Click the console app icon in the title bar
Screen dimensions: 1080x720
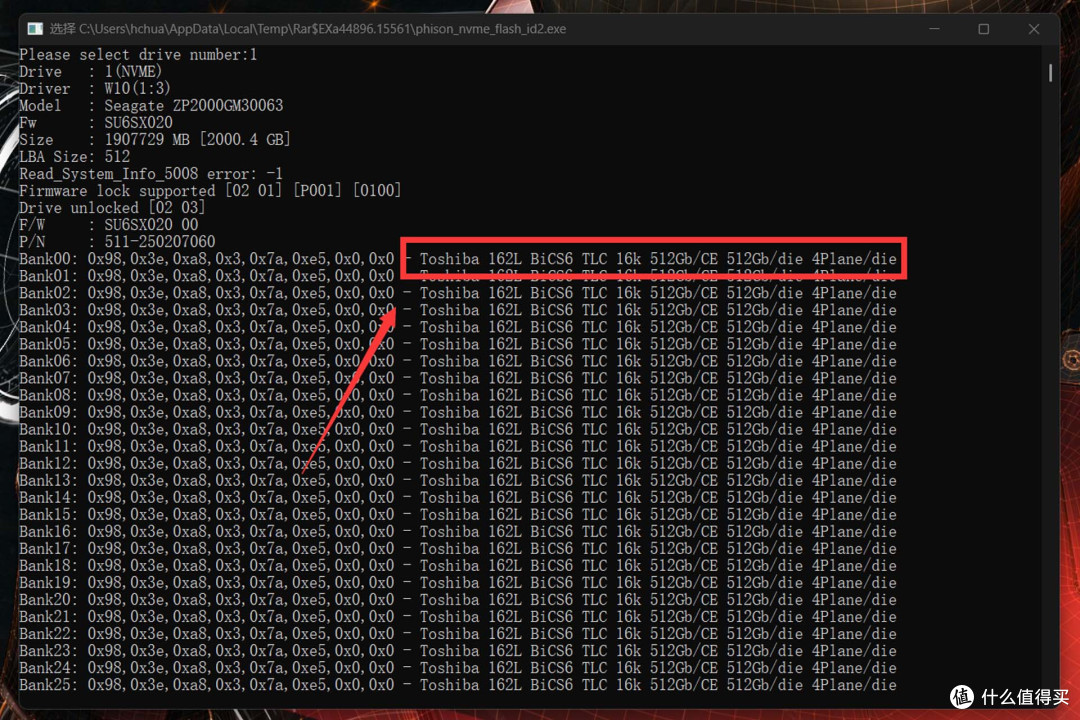(x=34, y=29)
